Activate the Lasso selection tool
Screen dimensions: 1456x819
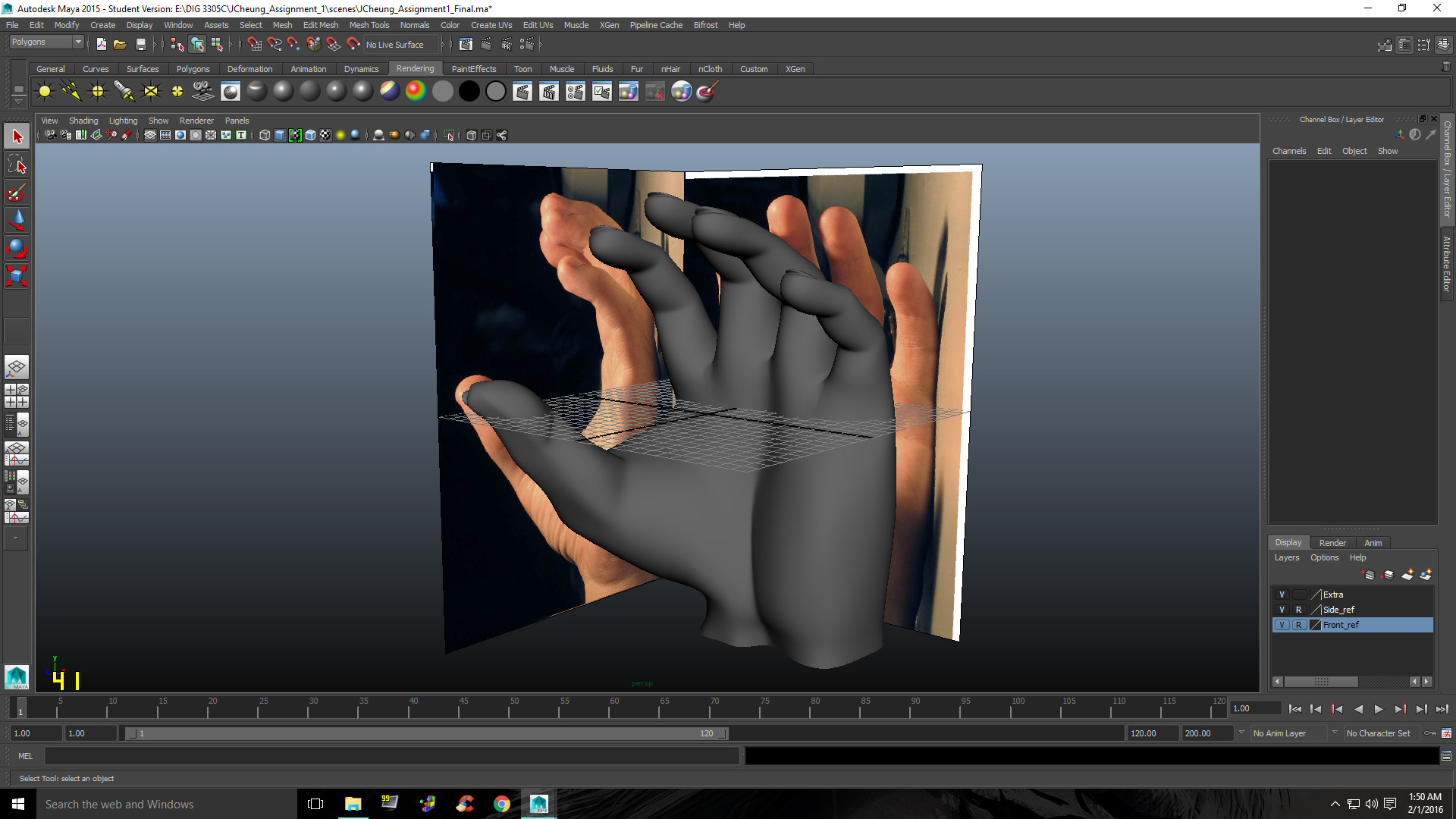coord(16,165)
